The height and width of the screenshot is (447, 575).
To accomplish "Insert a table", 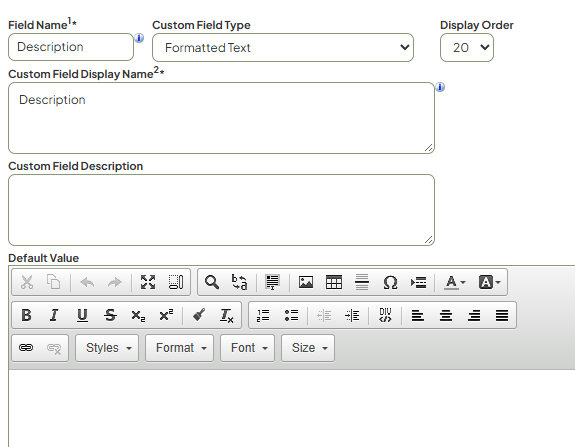I will pyautogui.click(x=334, y=282).
